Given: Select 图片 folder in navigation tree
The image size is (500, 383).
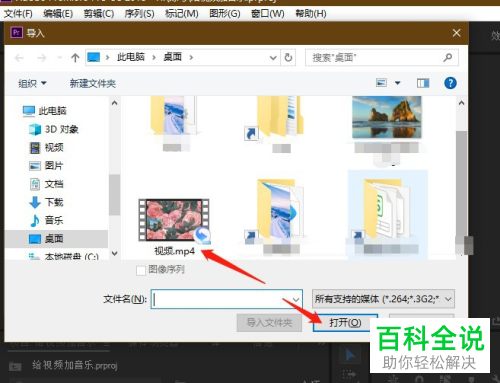Looking at the screenshot, I should pyautogui.click(x=46, y=165).
